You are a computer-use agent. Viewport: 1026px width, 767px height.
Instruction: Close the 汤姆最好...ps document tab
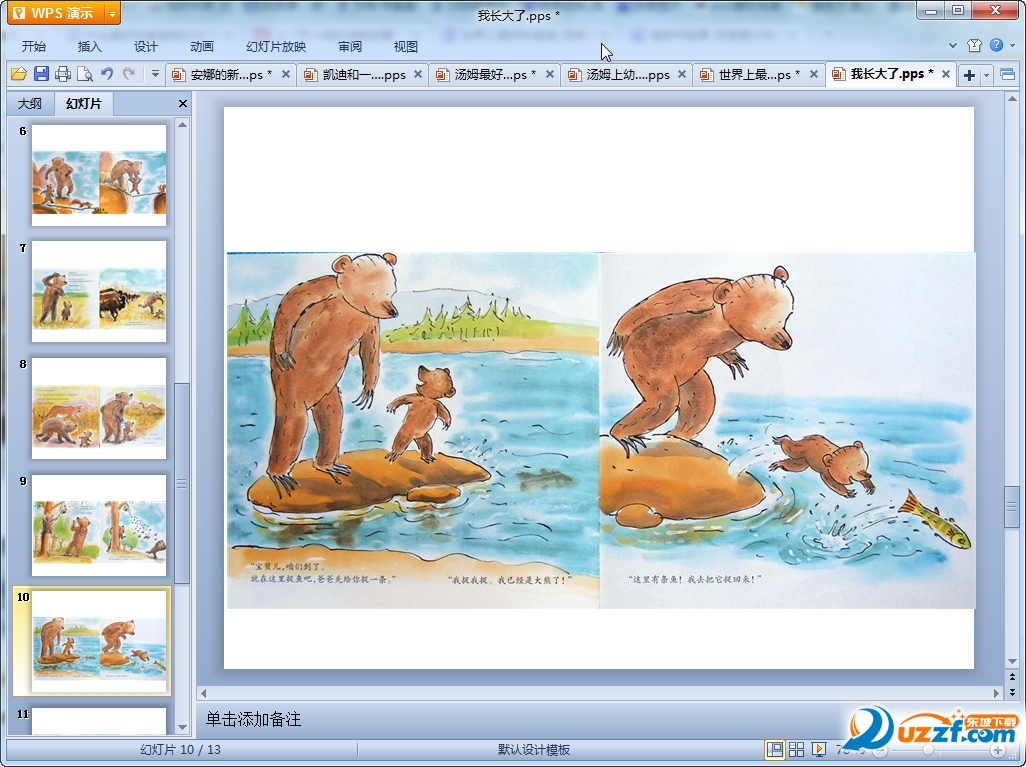click(x=550, y=75)
